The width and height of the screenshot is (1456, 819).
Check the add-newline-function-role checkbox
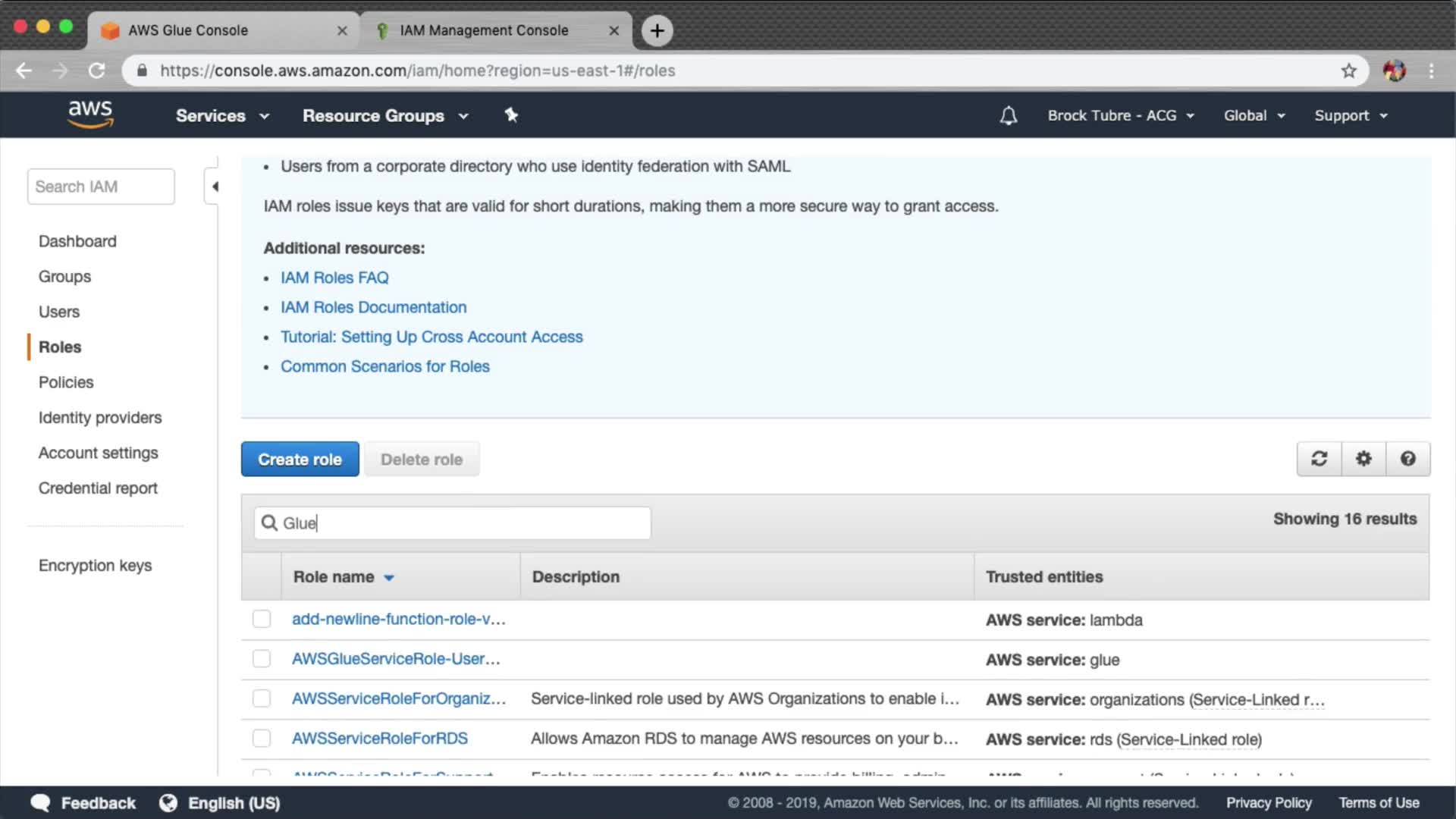click(x=262, y=619)
